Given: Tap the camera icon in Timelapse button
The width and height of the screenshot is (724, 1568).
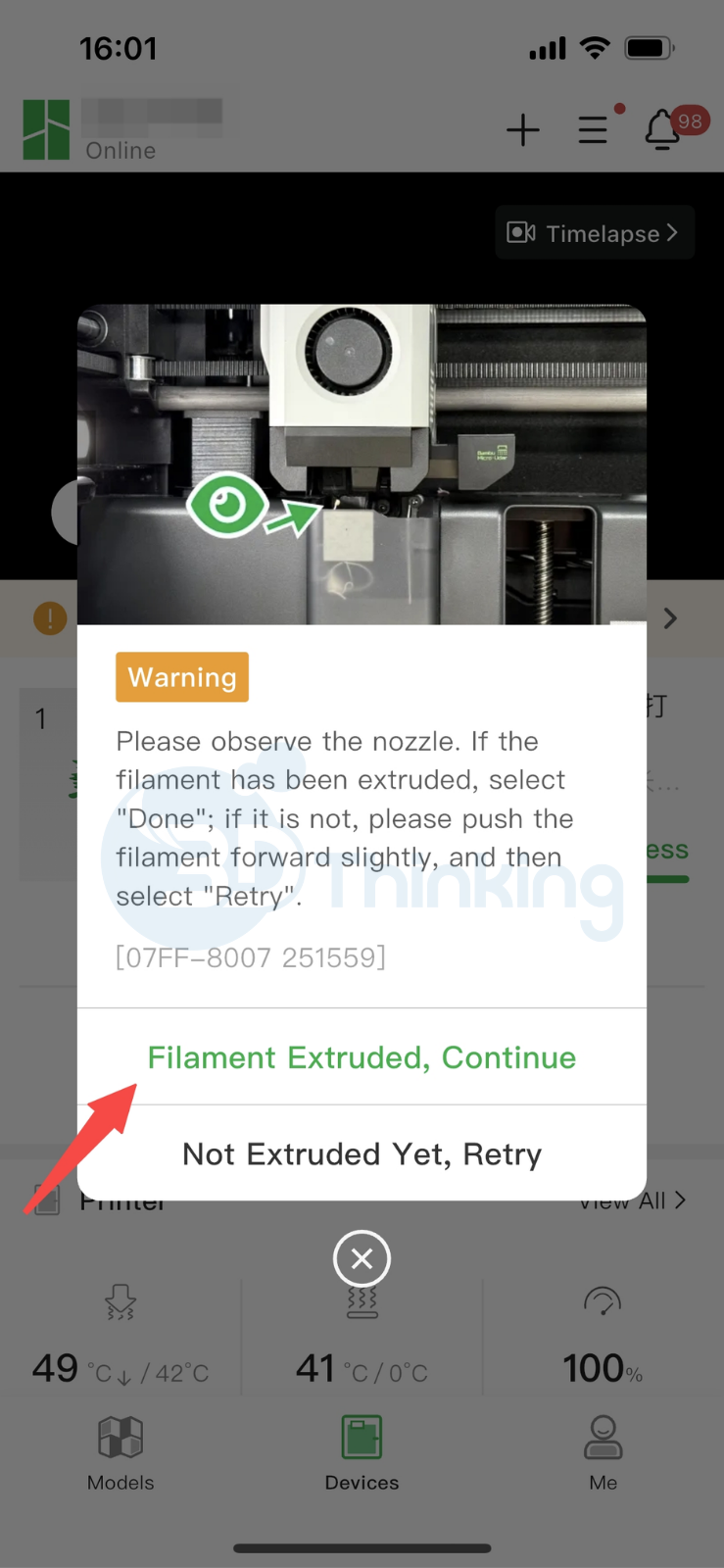Looking at the screenshot, I should [x=521, y=232].
